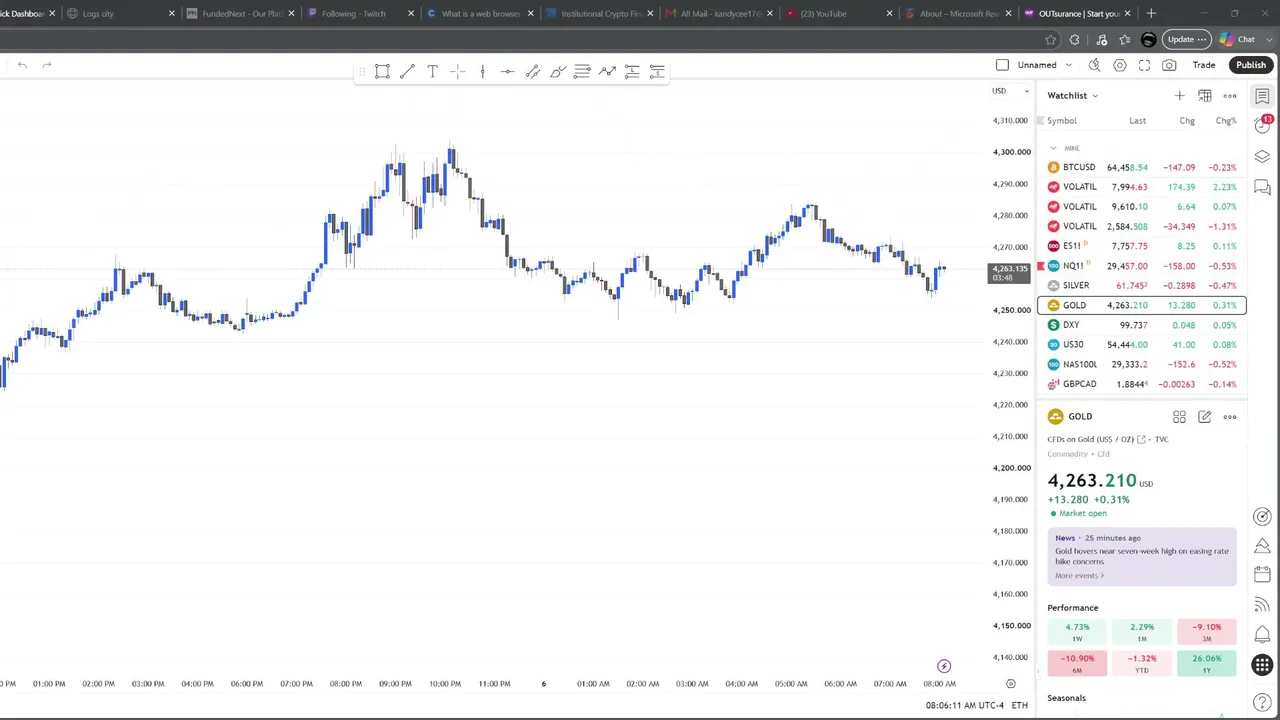Image resolution: width=1280 pixels, height=720 pixels.
Task: Open the calendar icon in right sidebar
Action: tap(1262, 575)
